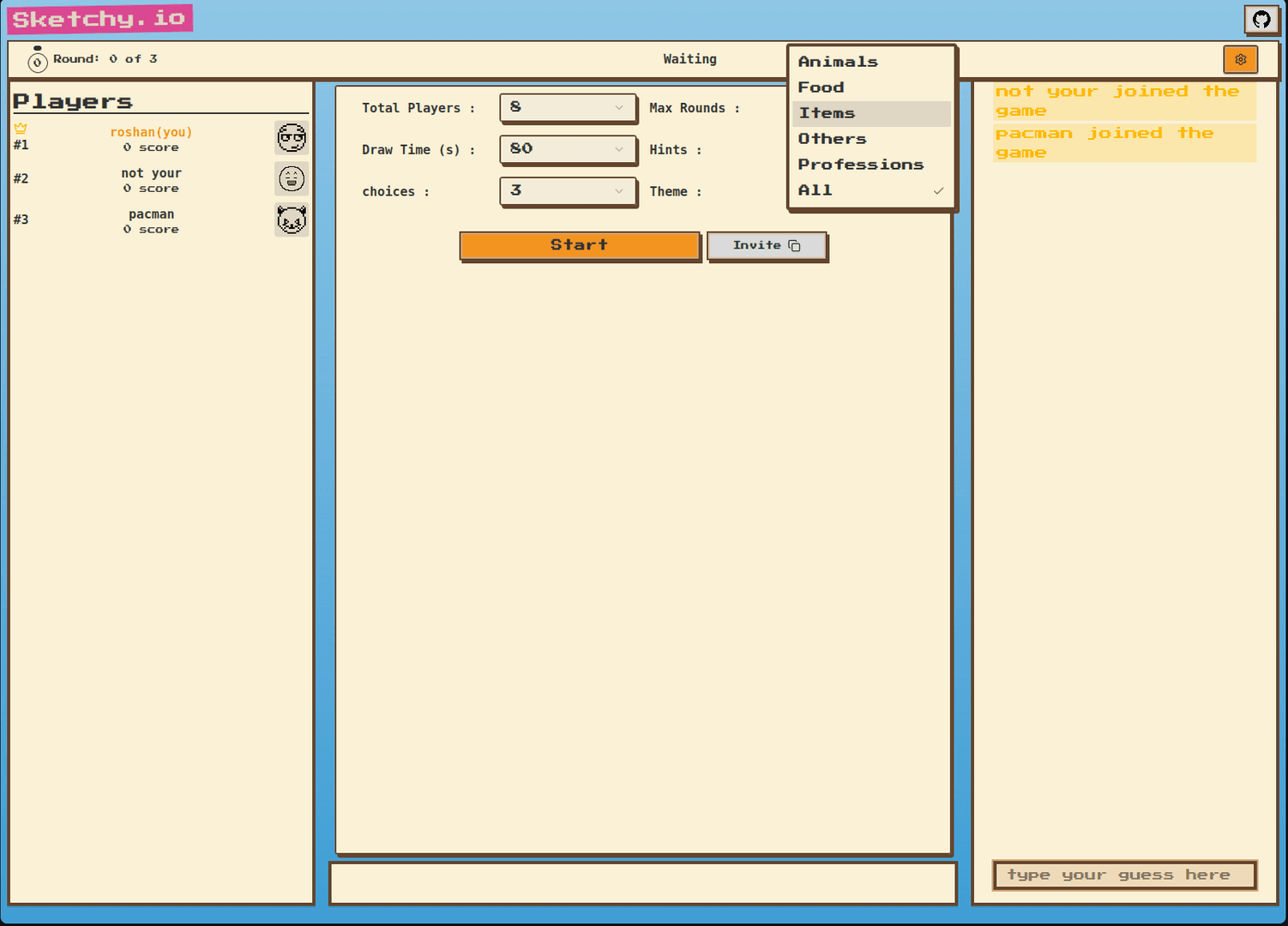Image resolution: width=1288 pixels, height=926 pixels.
Task: Open the Total Players dropdown
Action: pos(568,108)
